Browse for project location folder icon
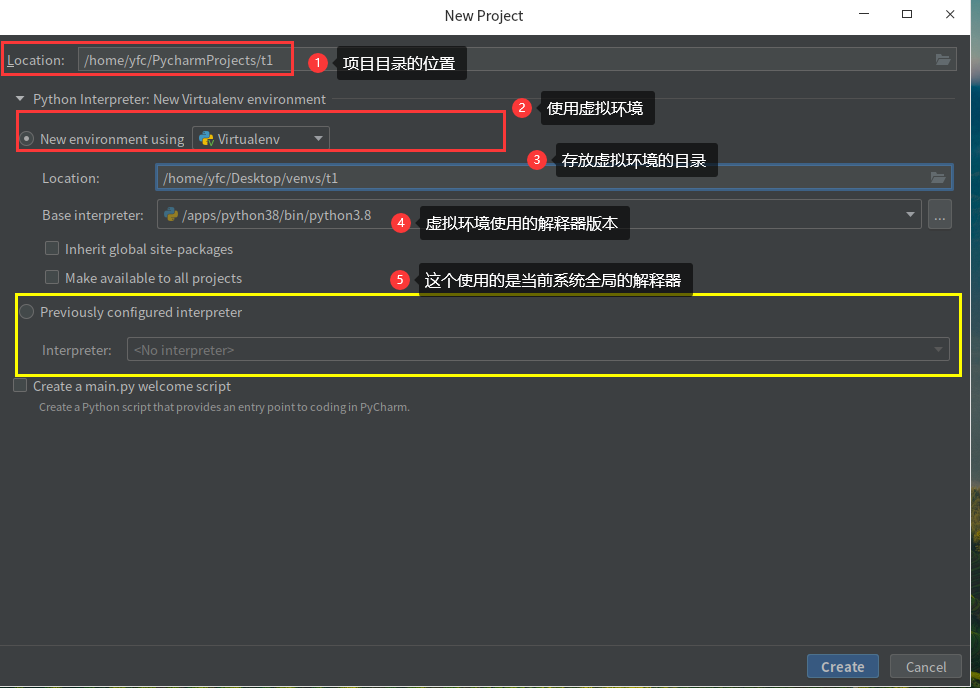This screenshot has width=980, height=688. coord(942,59)
